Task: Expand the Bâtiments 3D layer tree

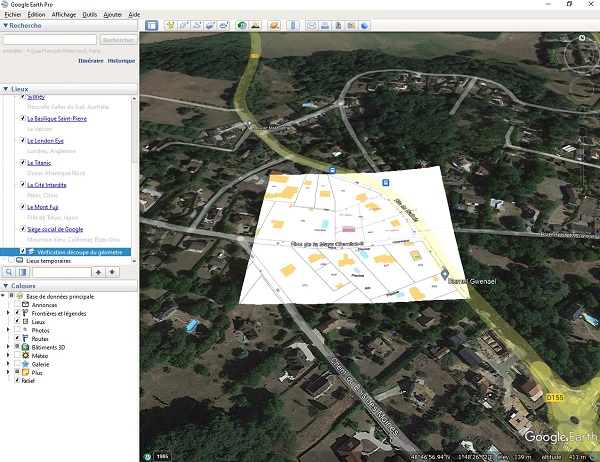Action: click(9, 347)
